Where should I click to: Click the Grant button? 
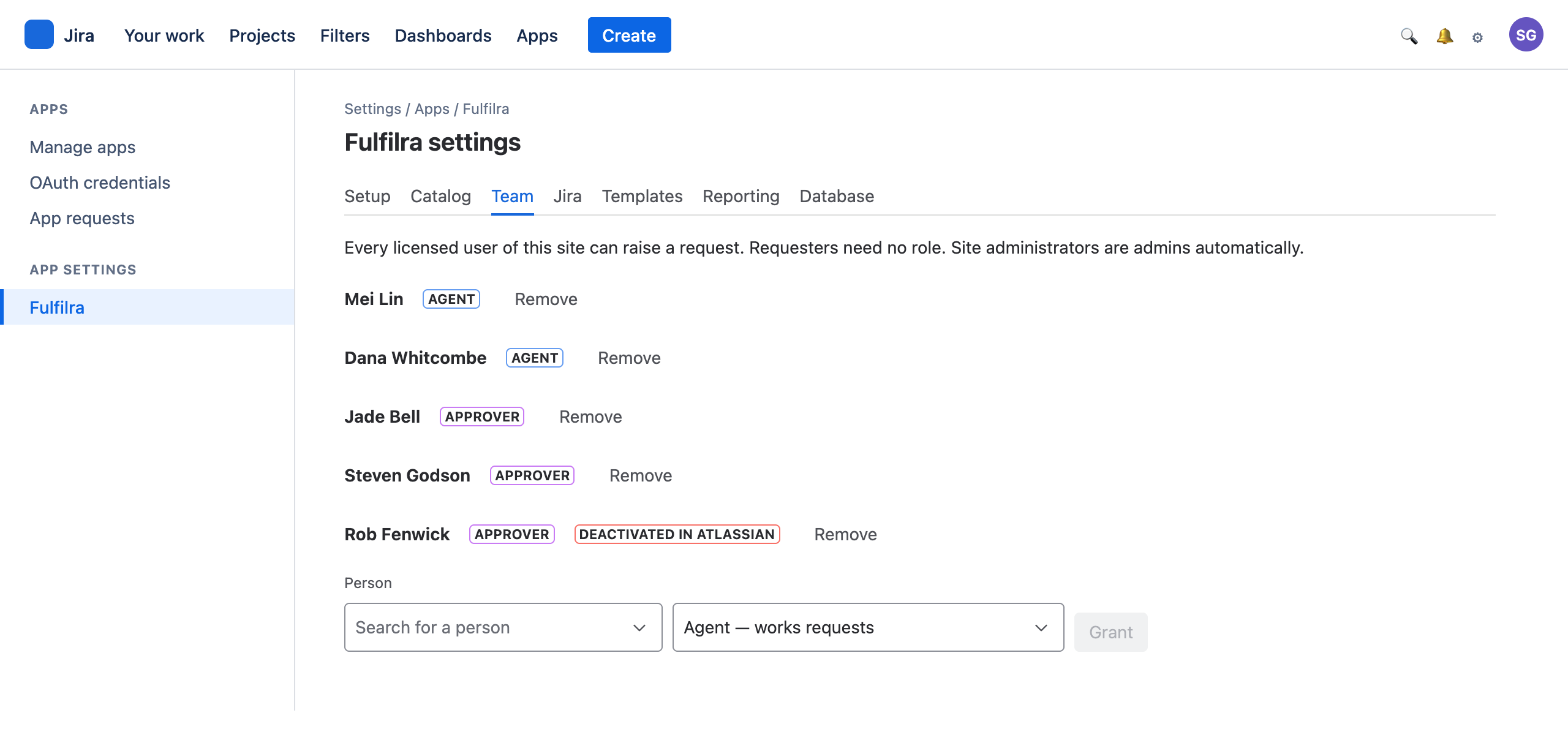tap(1110, 632)
